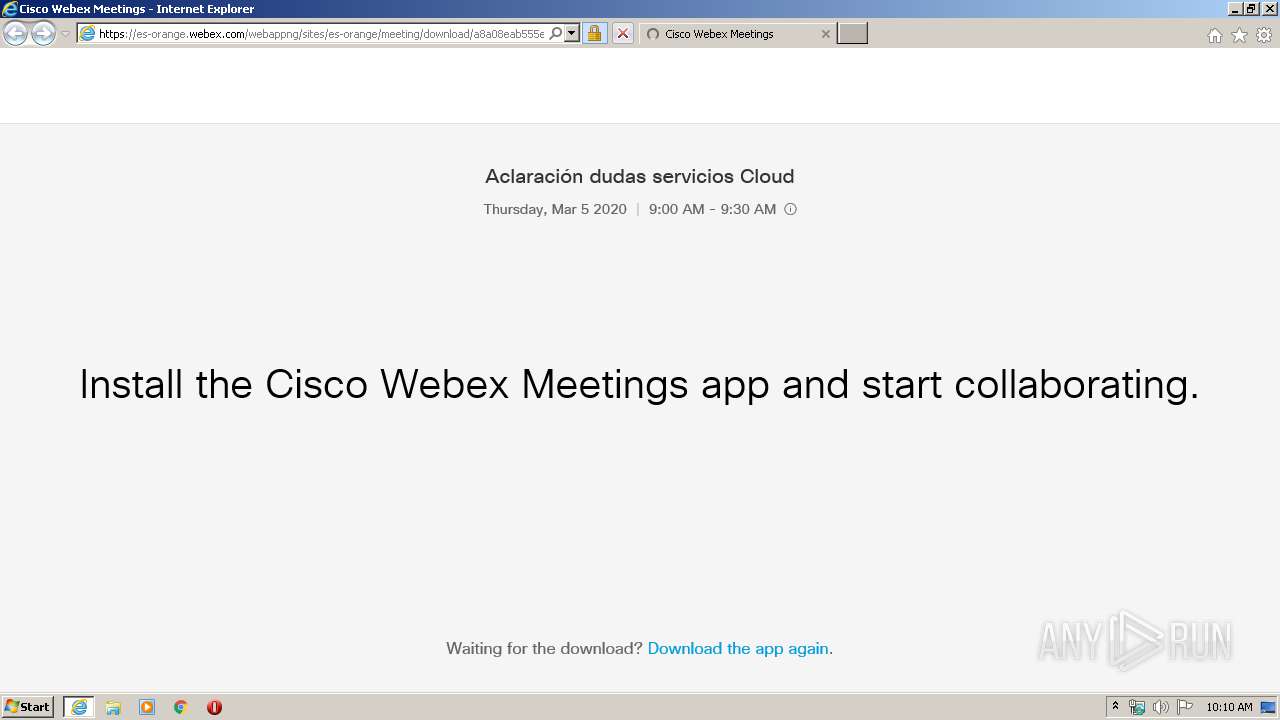Screen dimensions: 1280x720
Task: Click the Internet Explorer taskbar icon
Action: click(79, 707)
